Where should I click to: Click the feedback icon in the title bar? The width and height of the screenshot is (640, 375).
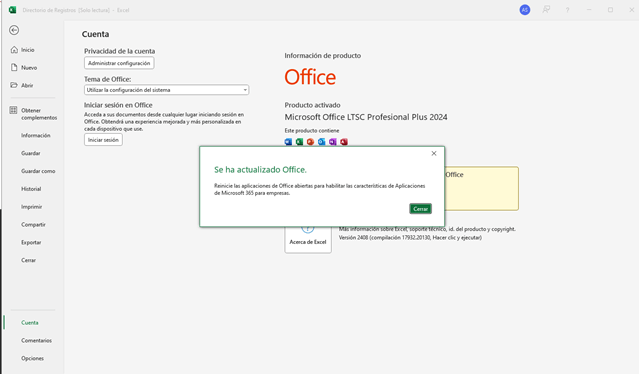point(546,10)
